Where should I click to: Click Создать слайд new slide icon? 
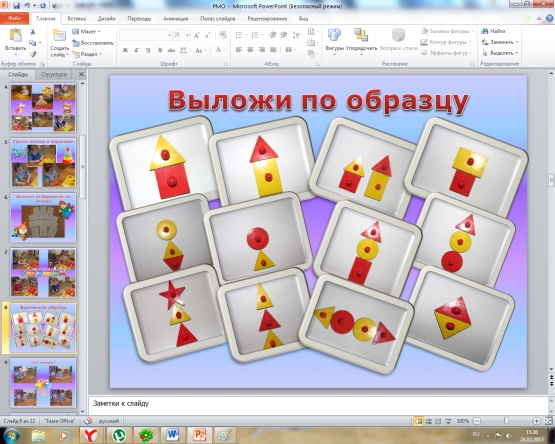pos(59,36)
